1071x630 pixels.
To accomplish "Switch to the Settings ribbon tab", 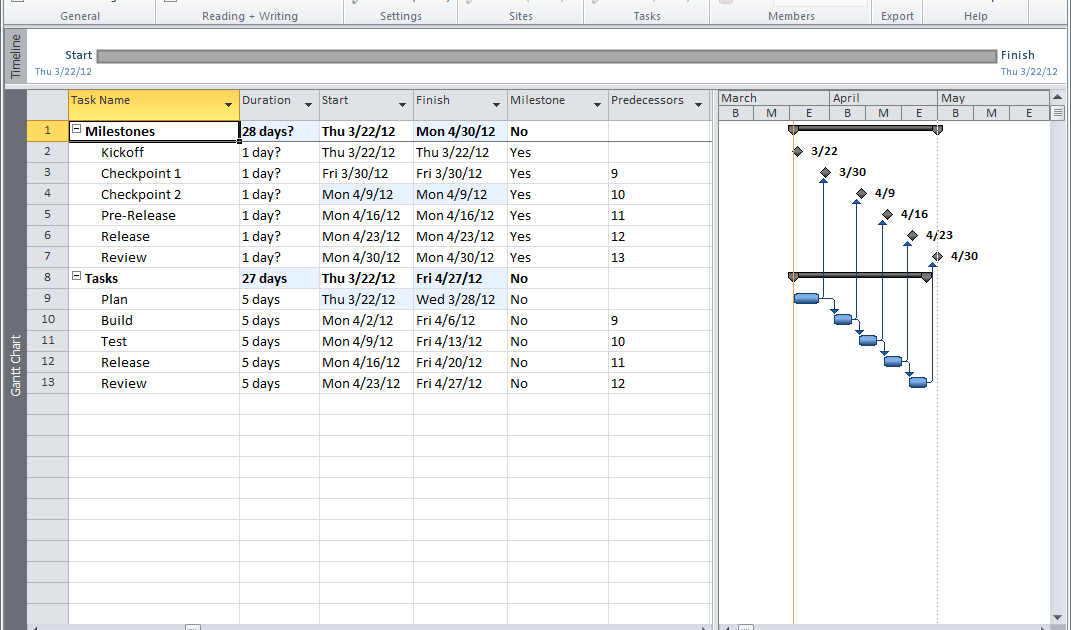I will pos(400,15).
